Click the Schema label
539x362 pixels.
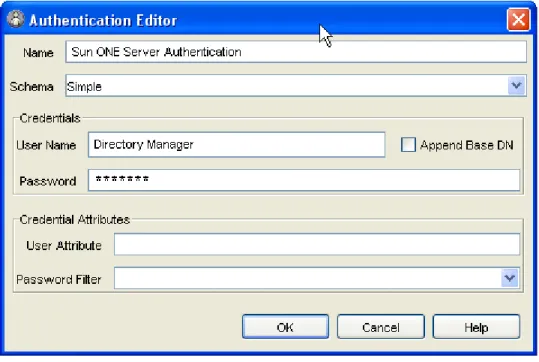tap(32, 87)
